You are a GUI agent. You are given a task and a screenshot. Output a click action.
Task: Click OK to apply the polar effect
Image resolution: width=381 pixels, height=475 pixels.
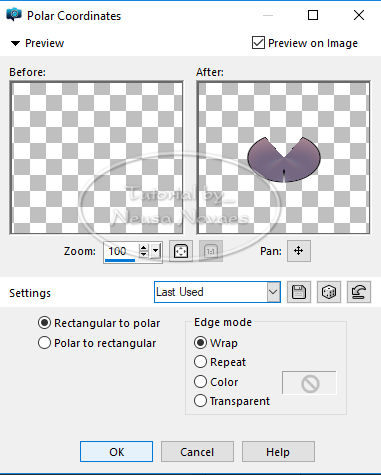pos(116,452)
